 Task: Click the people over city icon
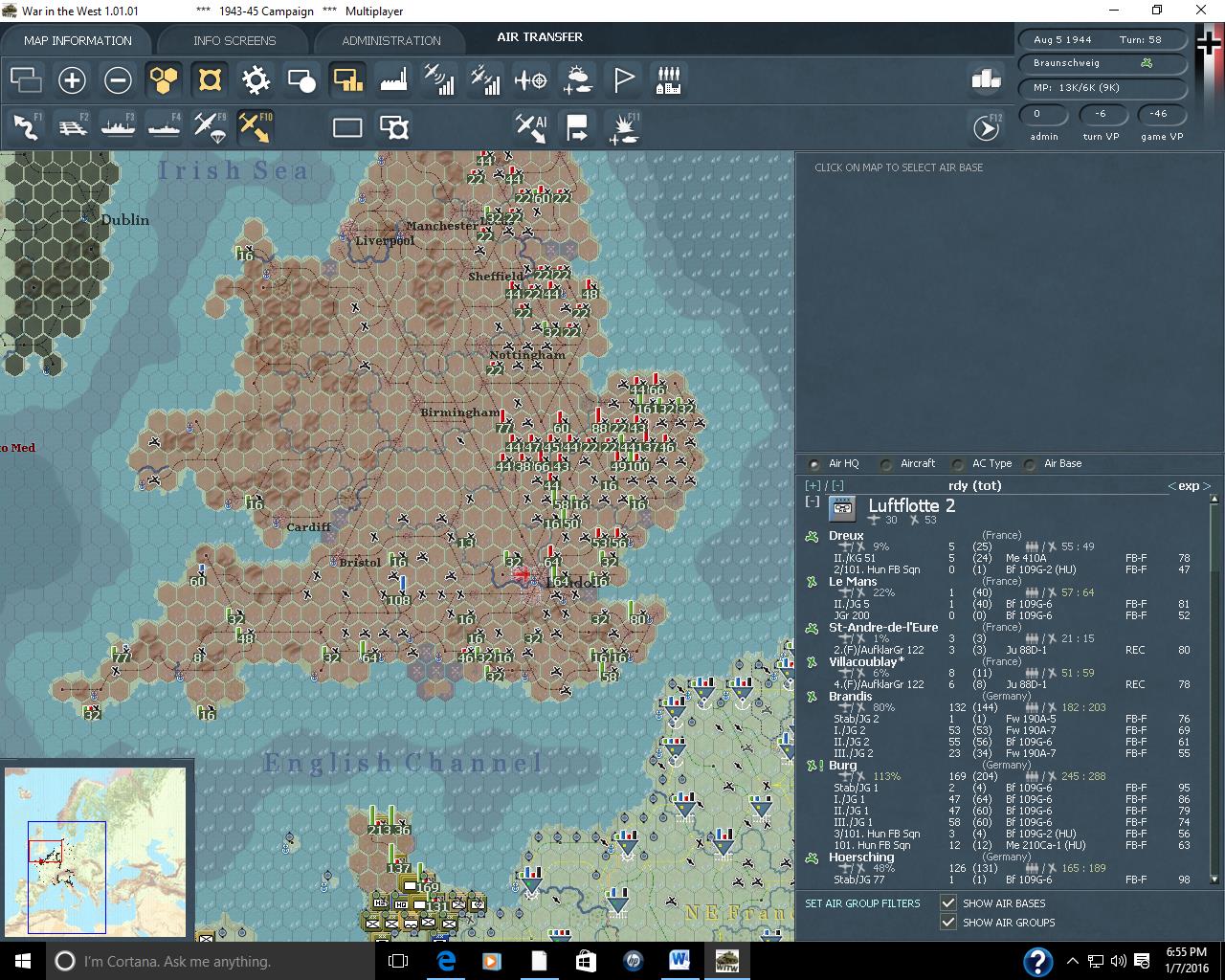669,80
